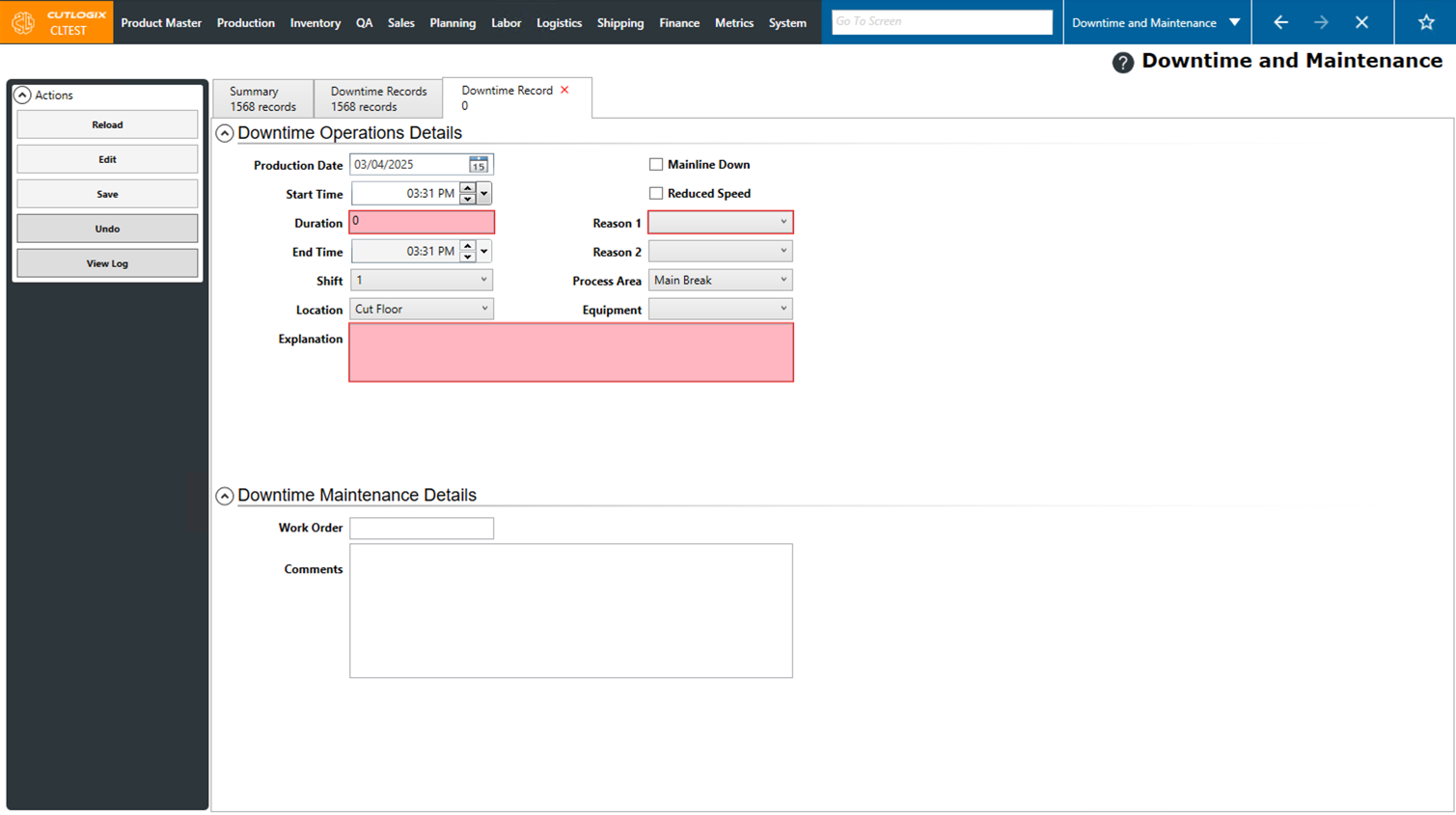Expand the Process Area dropdown
Screen dimensions: 1456x815
coord(720,281)
